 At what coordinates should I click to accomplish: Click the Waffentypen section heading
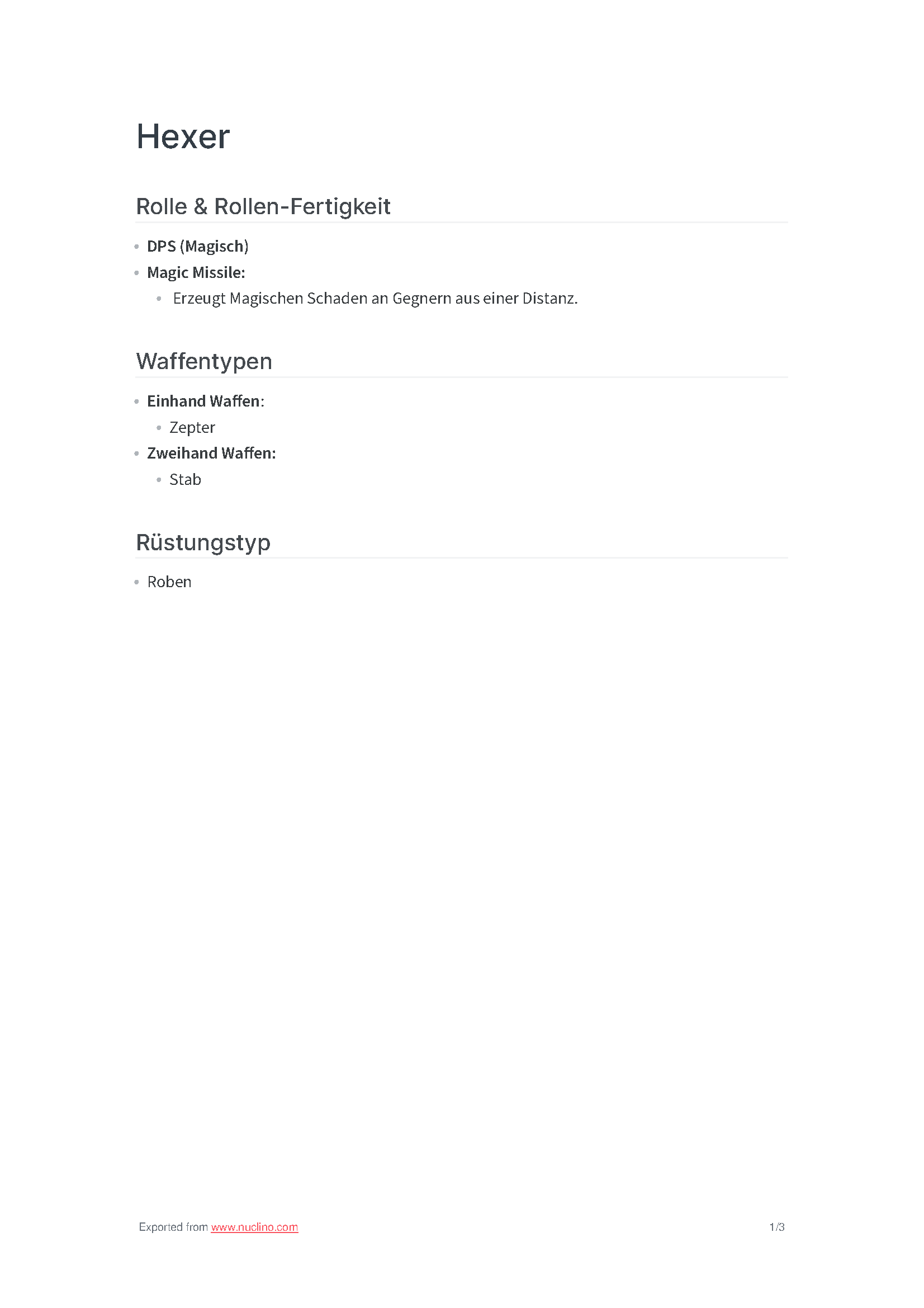pyautogui.click(x=204, y=361)
